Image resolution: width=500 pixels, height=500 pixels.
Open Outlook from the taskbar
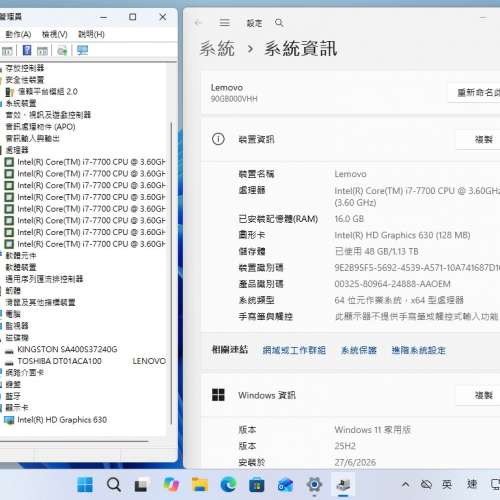coord(285,485)
